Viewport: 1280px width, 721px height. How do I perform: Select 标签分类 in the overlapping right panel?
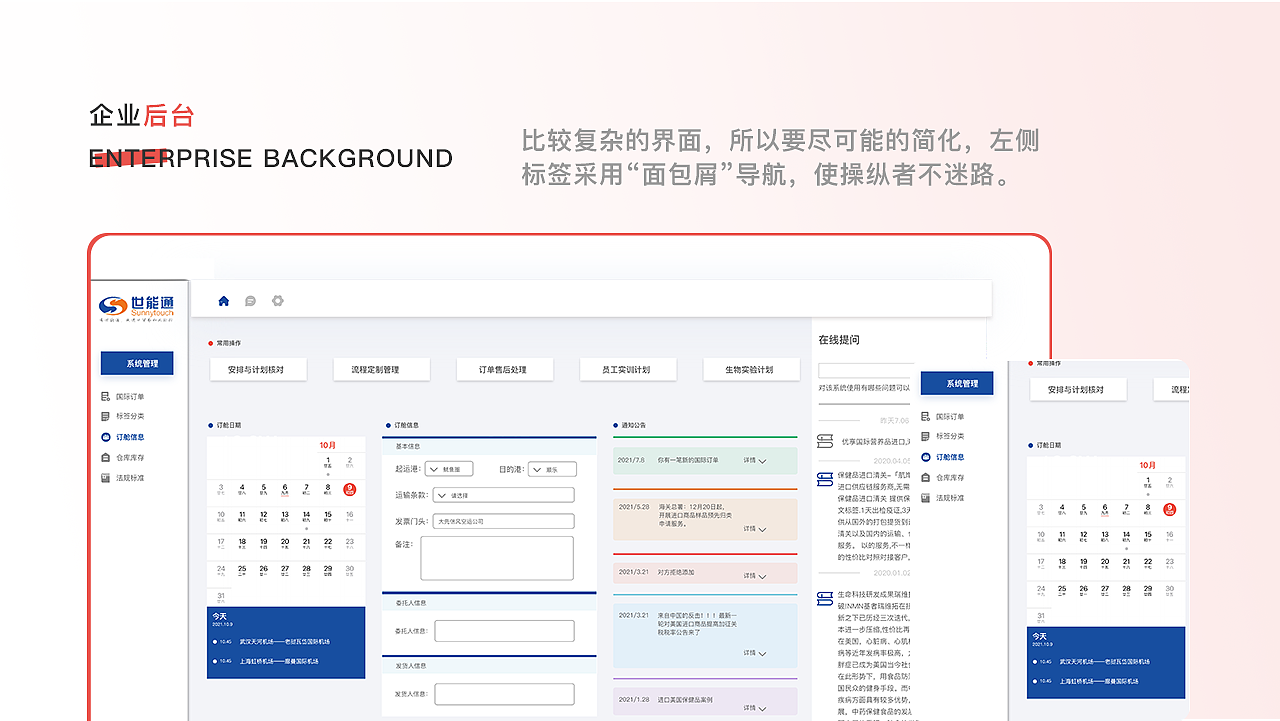pyautogui.click(x=942, y=437)
